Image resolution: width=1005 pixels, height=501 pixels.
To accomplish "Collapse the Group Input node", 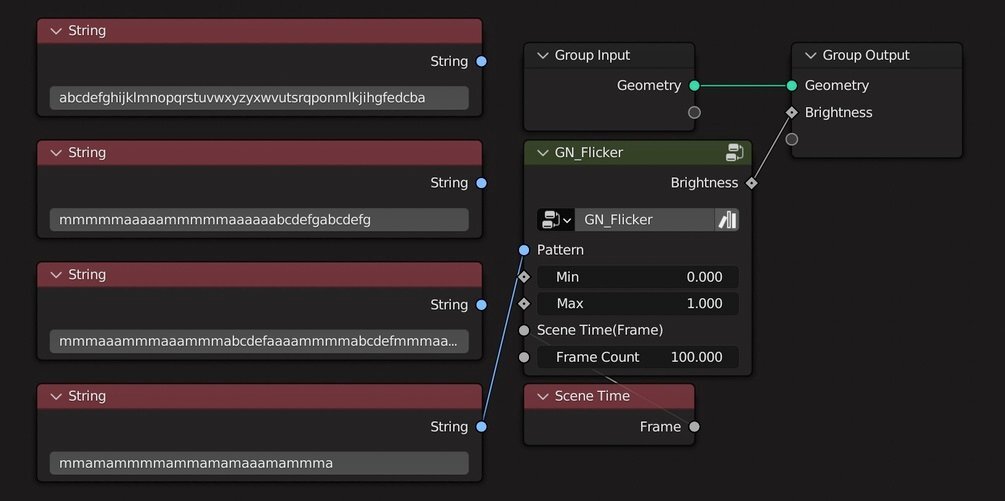I will (543, 56).
